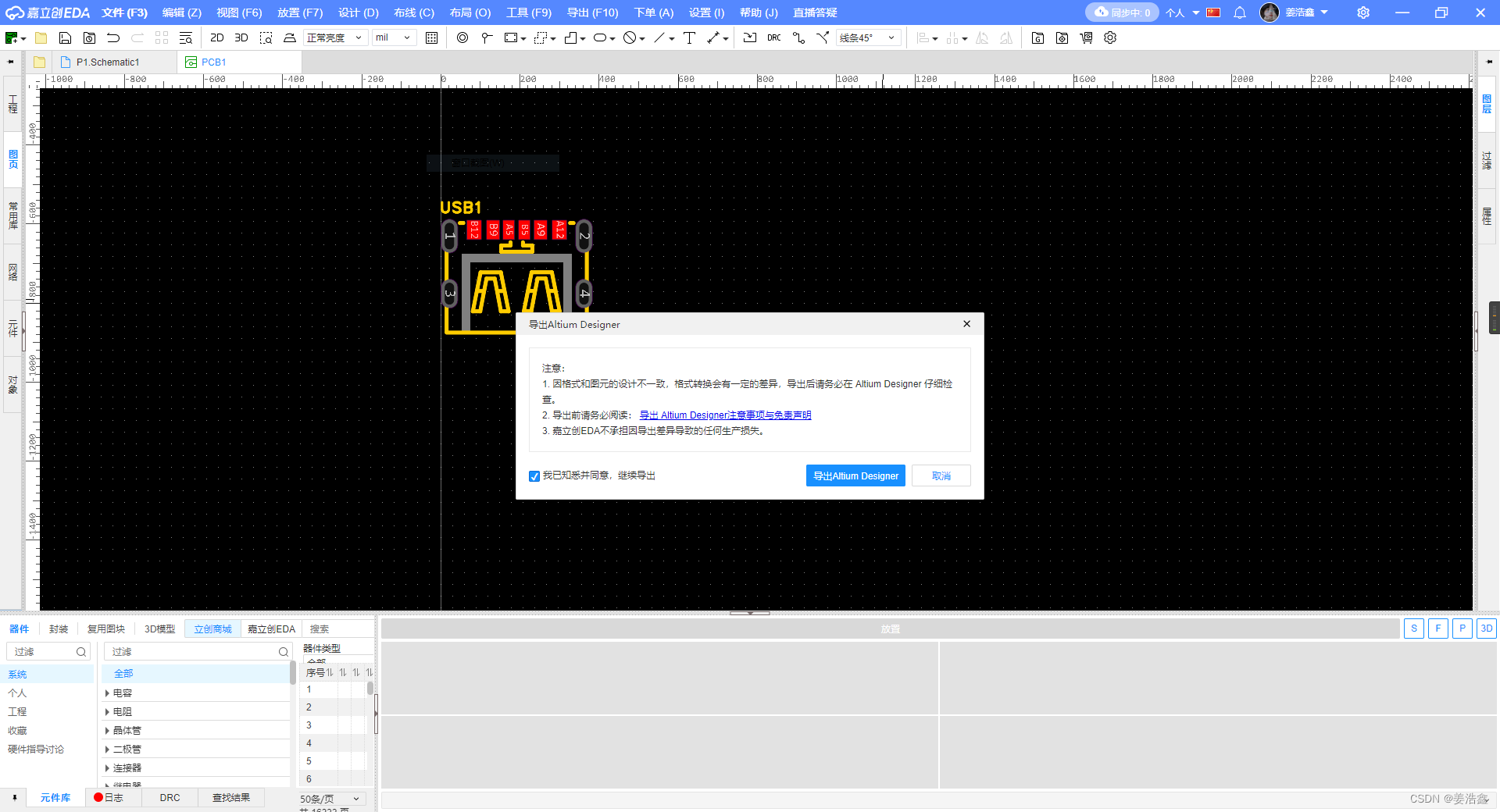Viewport: 1500px width, 812px height.
Task: Click the user avatar picture
Action: pos(1270,12)
